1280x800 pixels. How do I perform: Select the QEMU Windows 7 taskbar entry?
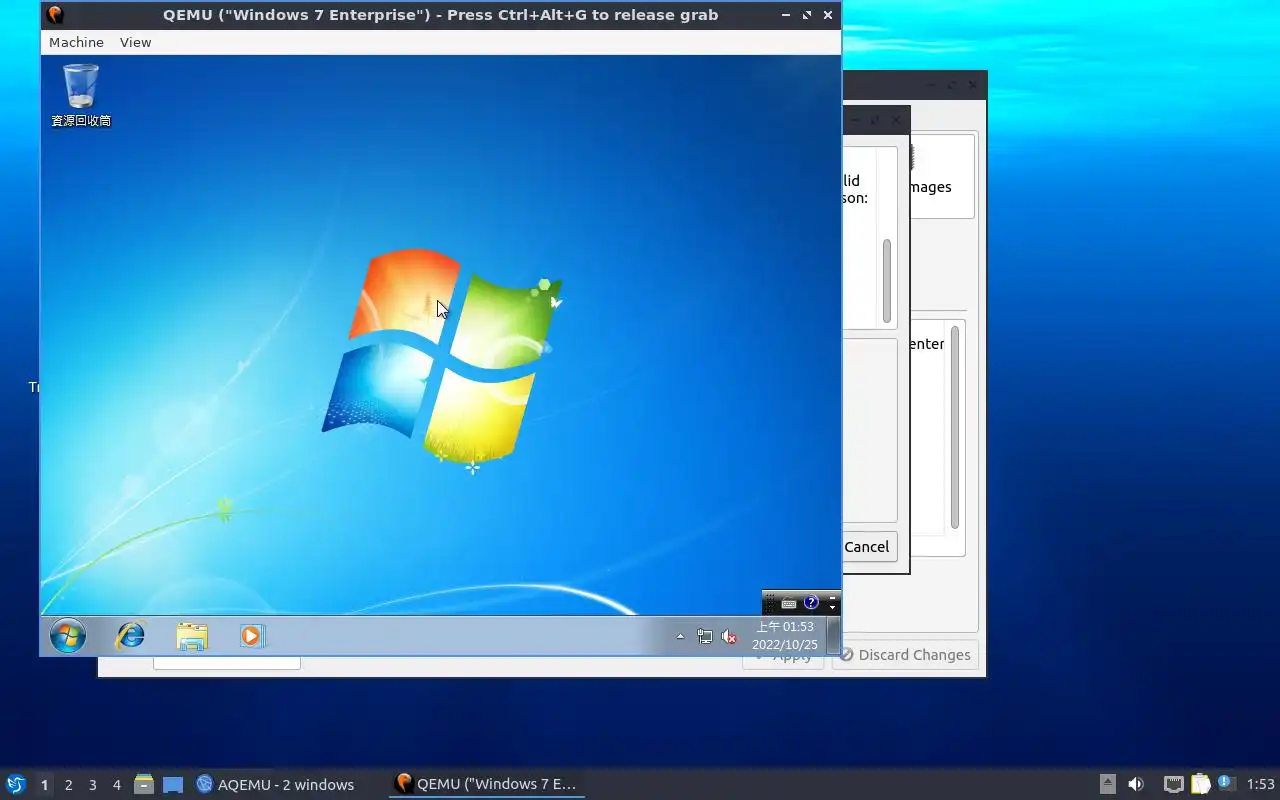pyautogui.click(x=487, y=785)
